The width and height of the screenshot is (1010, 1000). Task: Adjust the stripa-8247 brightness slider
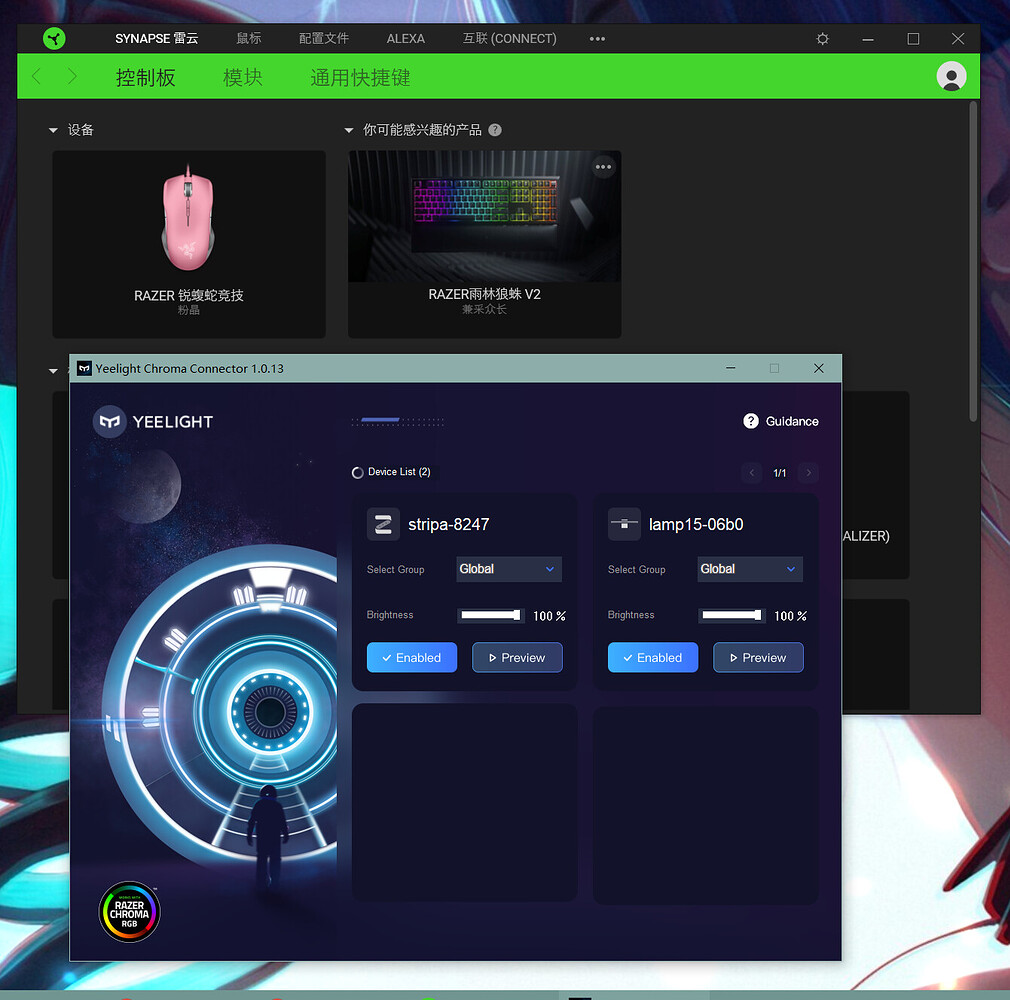(491, 615)
